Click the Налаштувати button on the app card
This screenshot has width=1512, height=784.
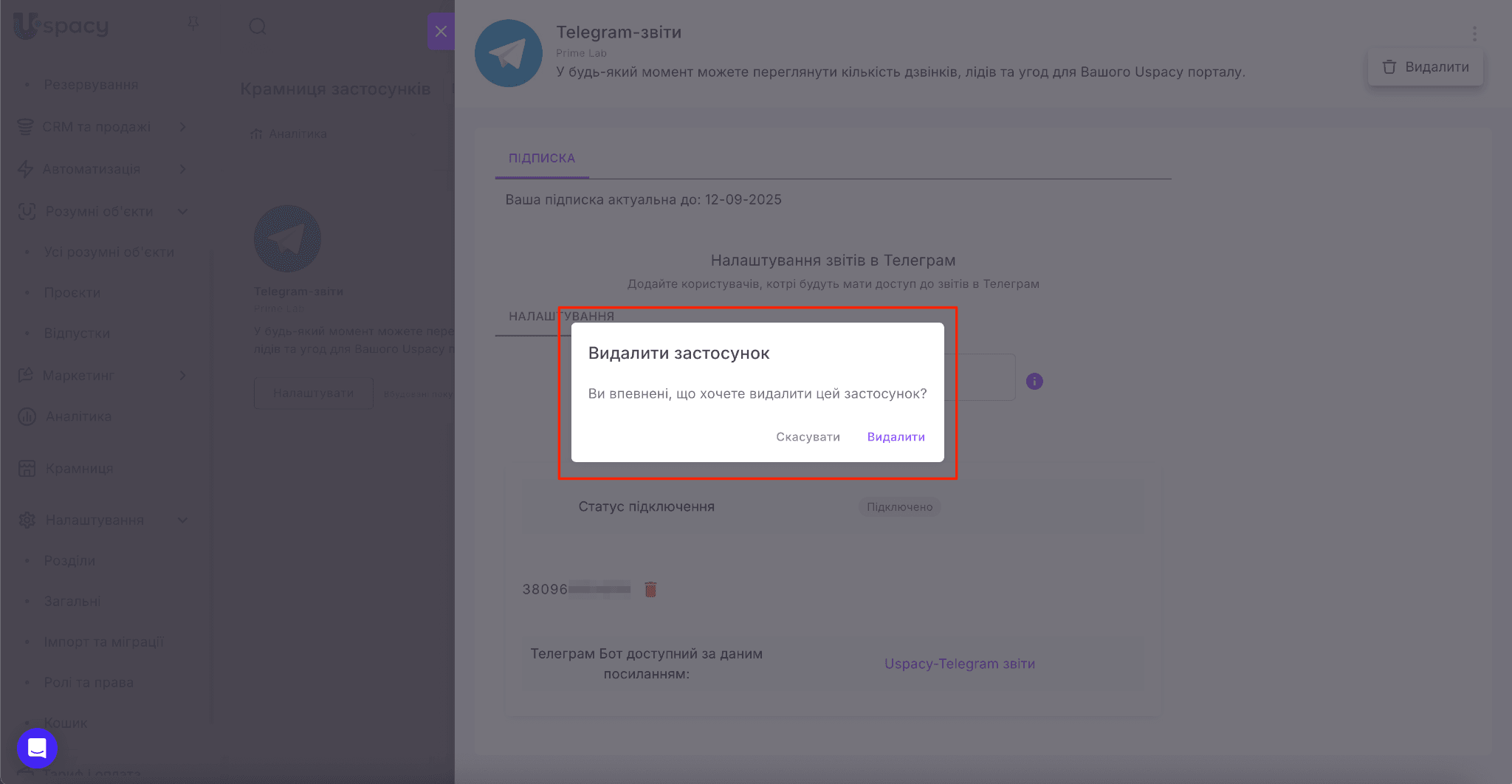pos(314,393)
